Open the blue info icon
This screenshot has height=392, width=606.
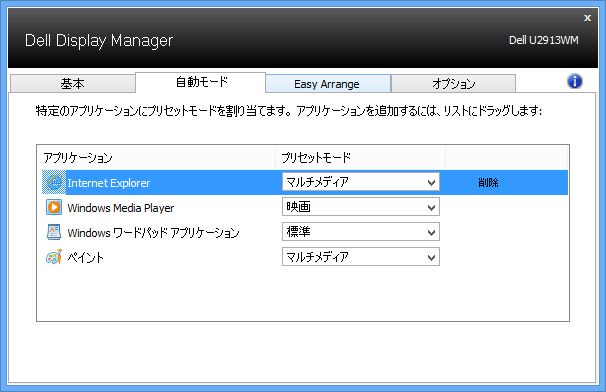(575, 82)
